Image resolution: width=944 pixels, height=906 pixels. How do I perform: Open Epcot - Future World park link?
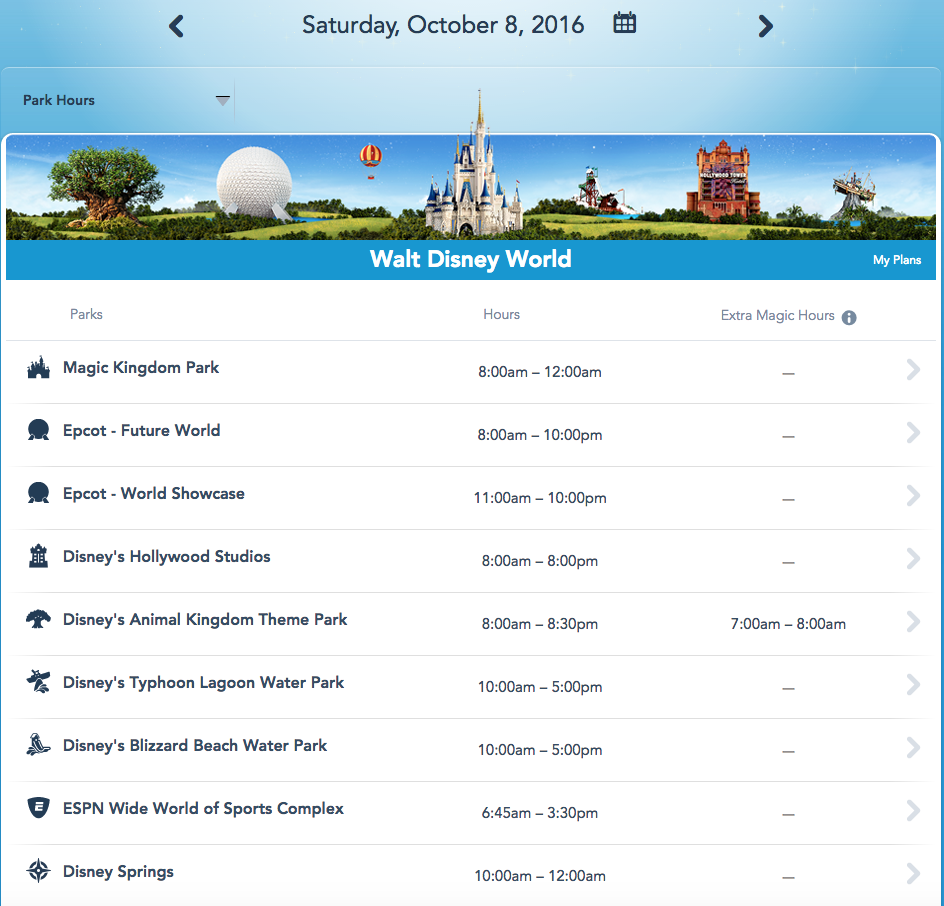[141, 431]
